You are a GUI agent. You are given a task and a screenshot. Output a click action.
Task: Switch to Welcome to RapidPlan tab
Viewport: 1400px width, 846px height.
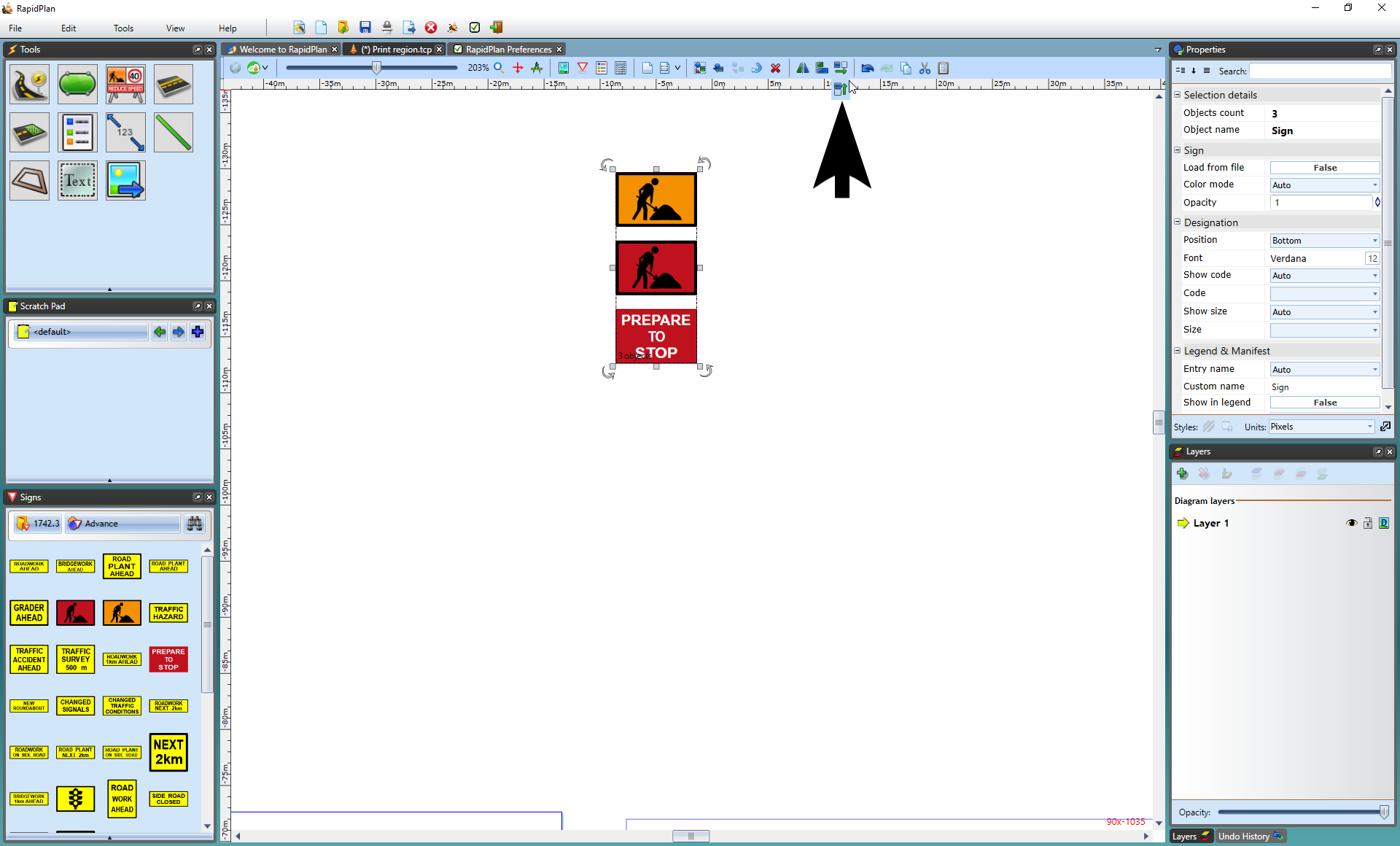(283, 50)
